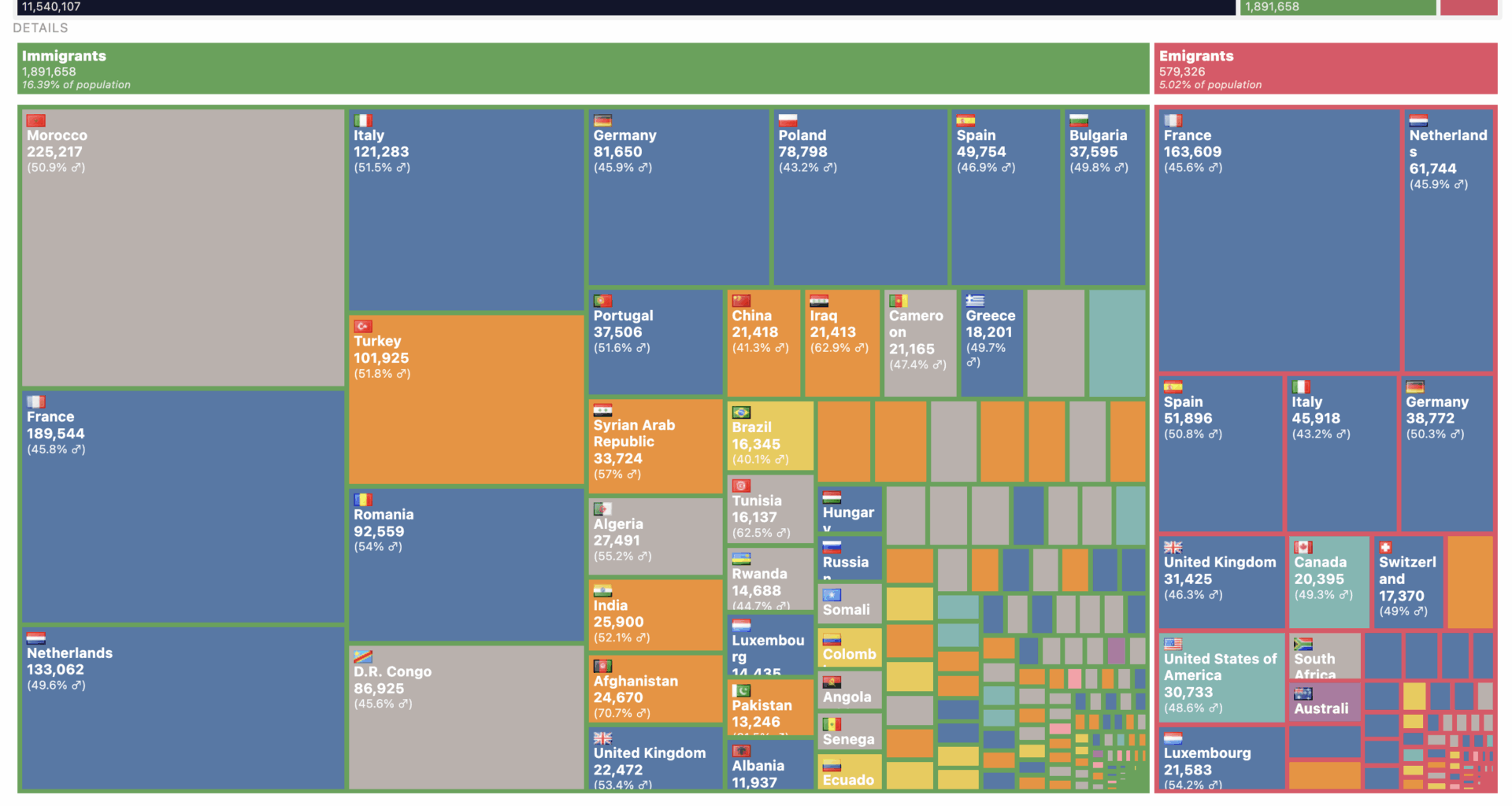Select the red Emigrants header banner
1512x806 pixels.
pos(1325,68)
